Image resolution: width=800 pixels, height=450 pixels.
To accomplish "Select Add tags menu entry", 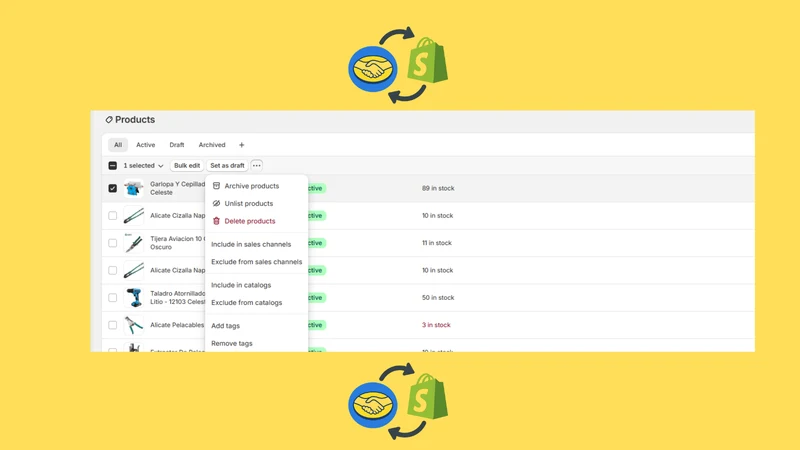I will pyautogui.click(x=226, y=326).
